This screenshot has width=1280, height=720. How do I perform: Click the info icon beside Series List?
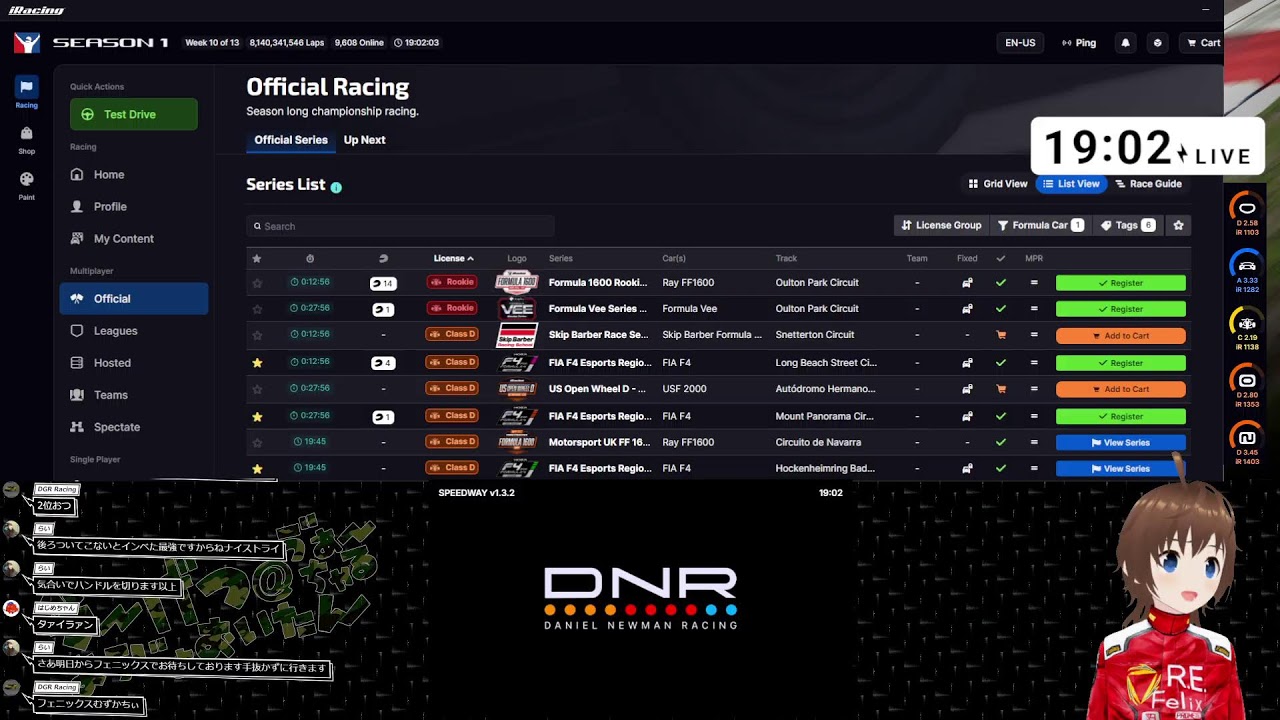point(336,187)
